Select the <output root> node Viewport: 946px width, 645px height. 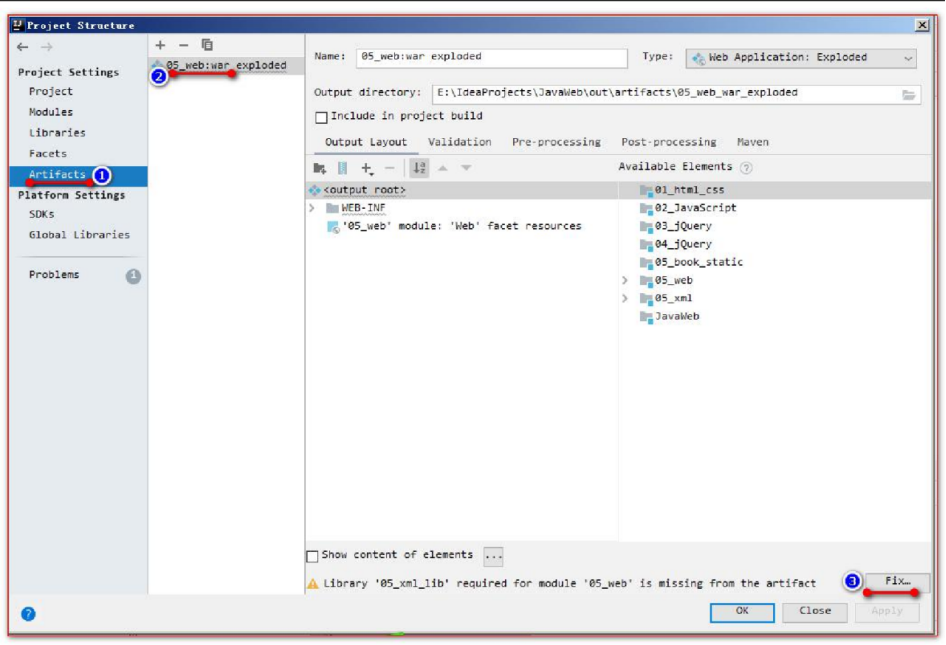tap(364, 190)
